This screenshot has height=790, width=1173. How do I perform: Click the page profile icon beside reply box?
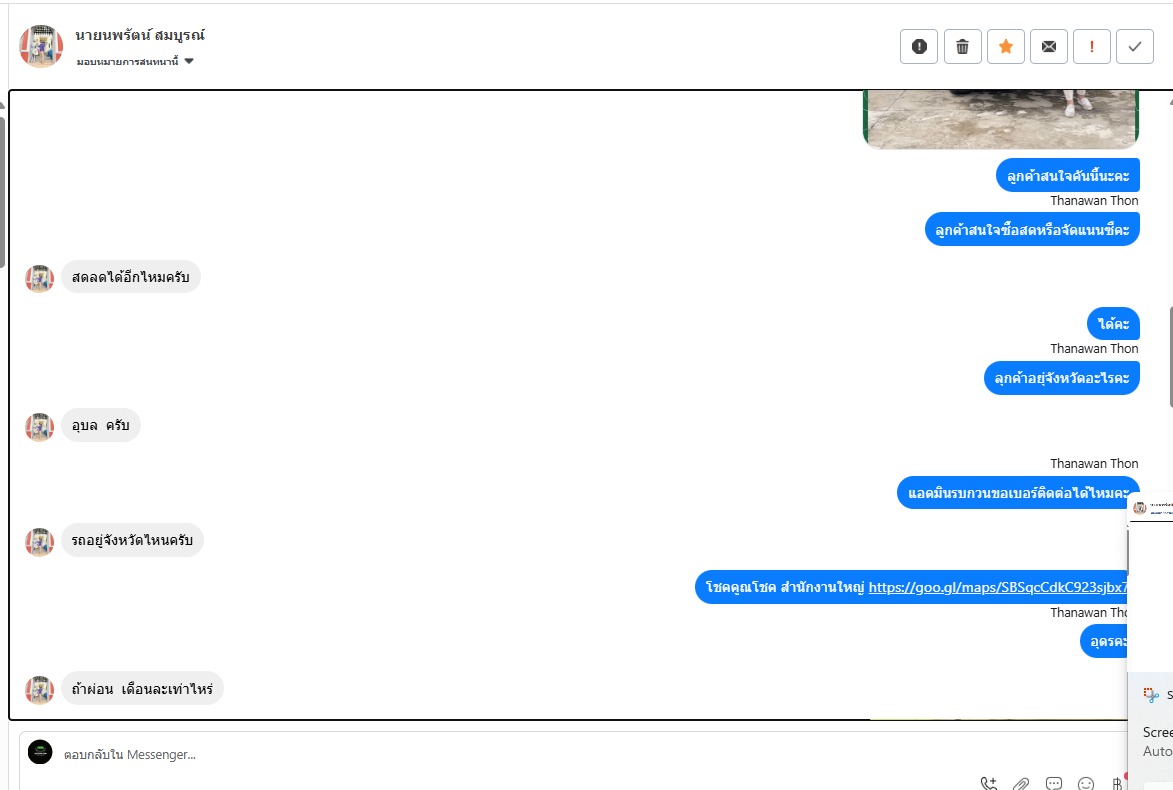click(40, 752)
